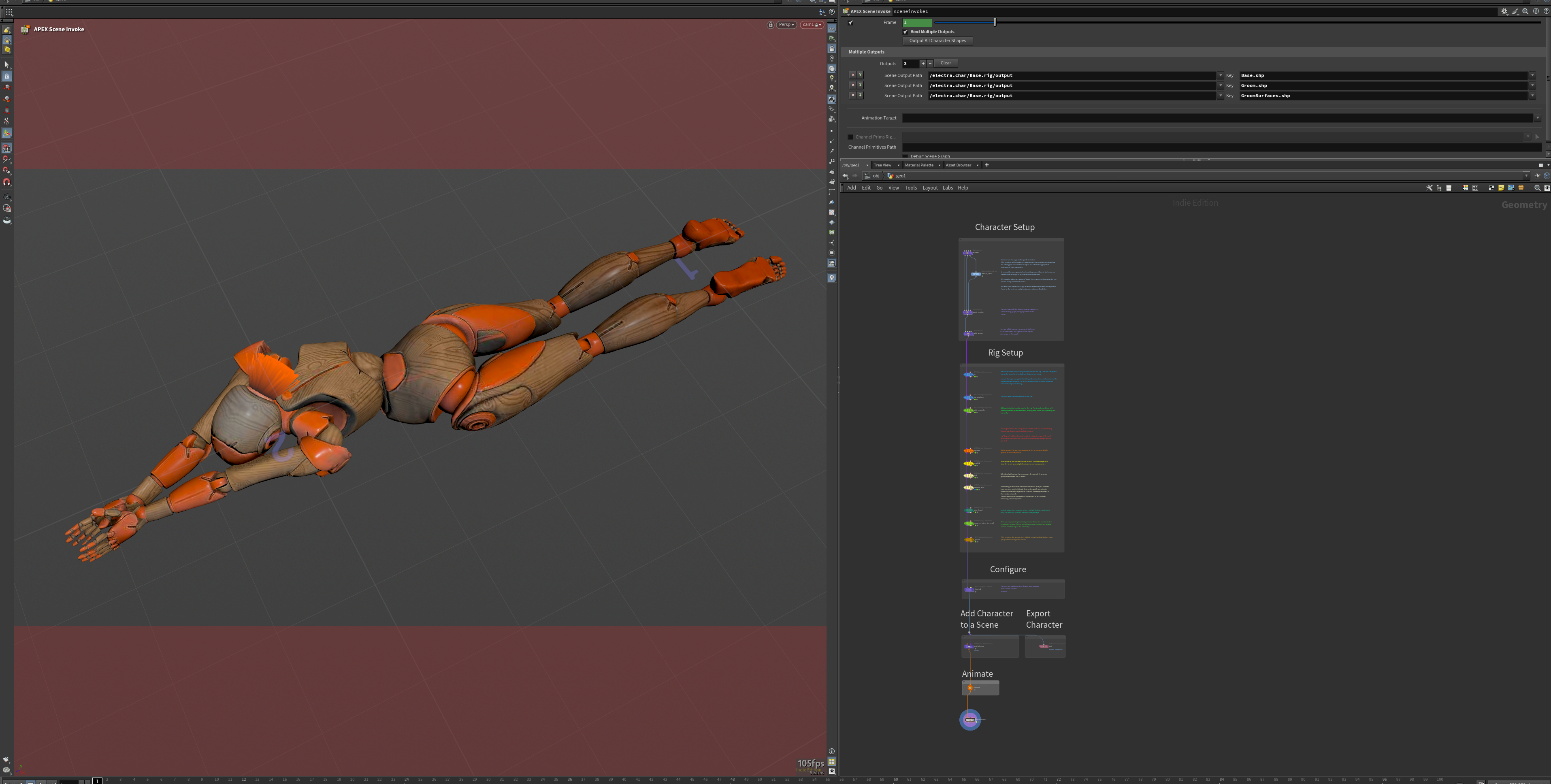The width and height of the screenshot is (1551, 784).
Task: Insert output before Groom.shp row
Action: point(860,85)
